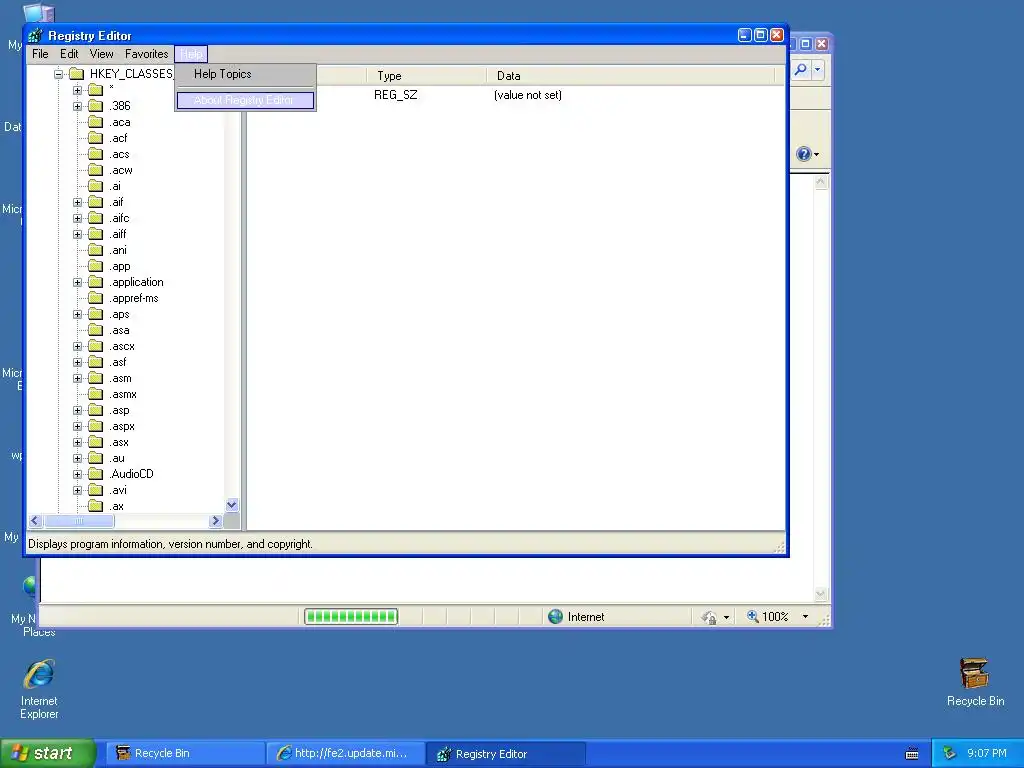Open the View menu
Viewport: 1024px width, 768px height.
[101, 54]
